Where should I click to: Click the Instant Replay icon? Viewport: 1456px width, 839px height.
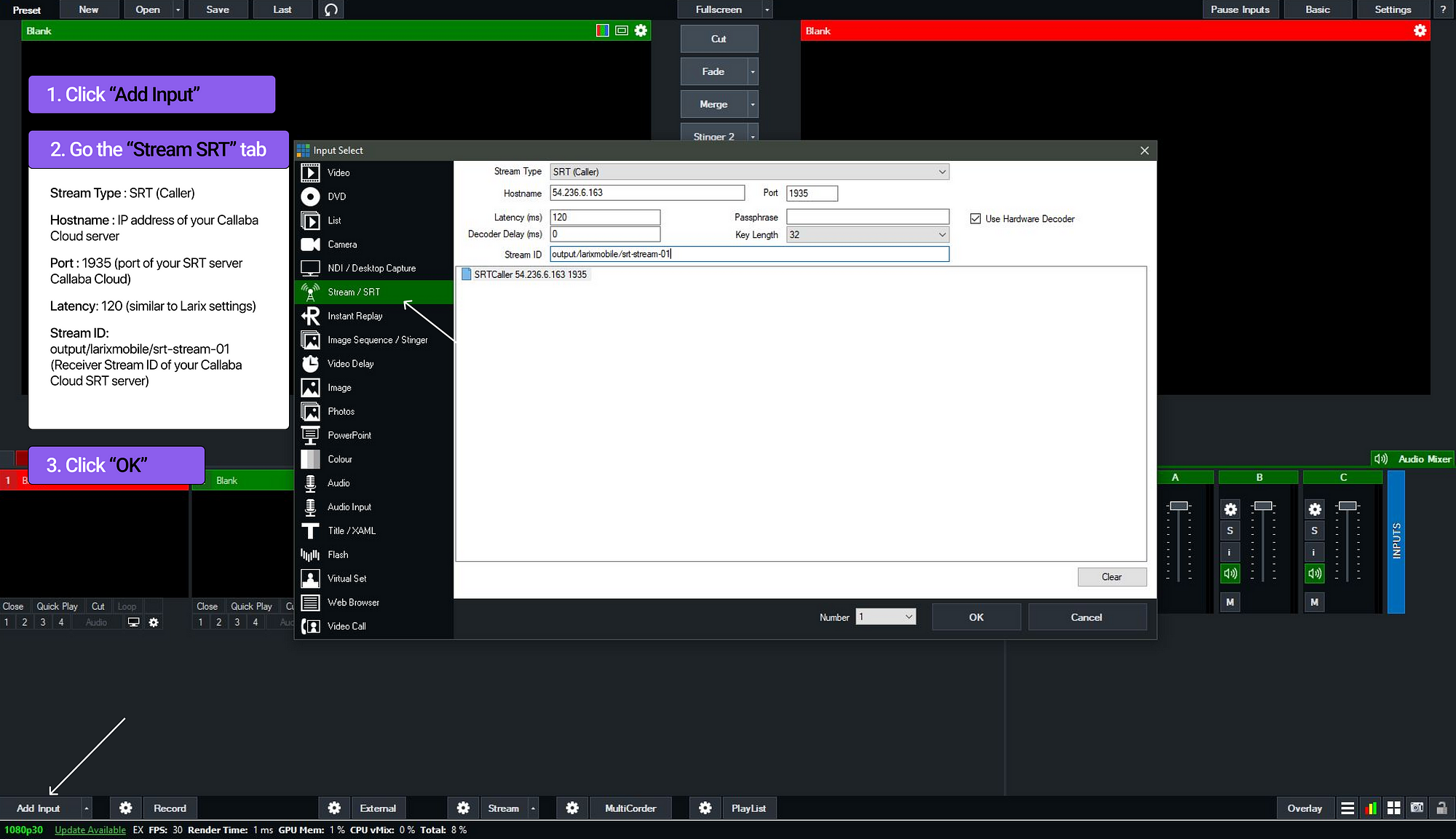point(310,315)
